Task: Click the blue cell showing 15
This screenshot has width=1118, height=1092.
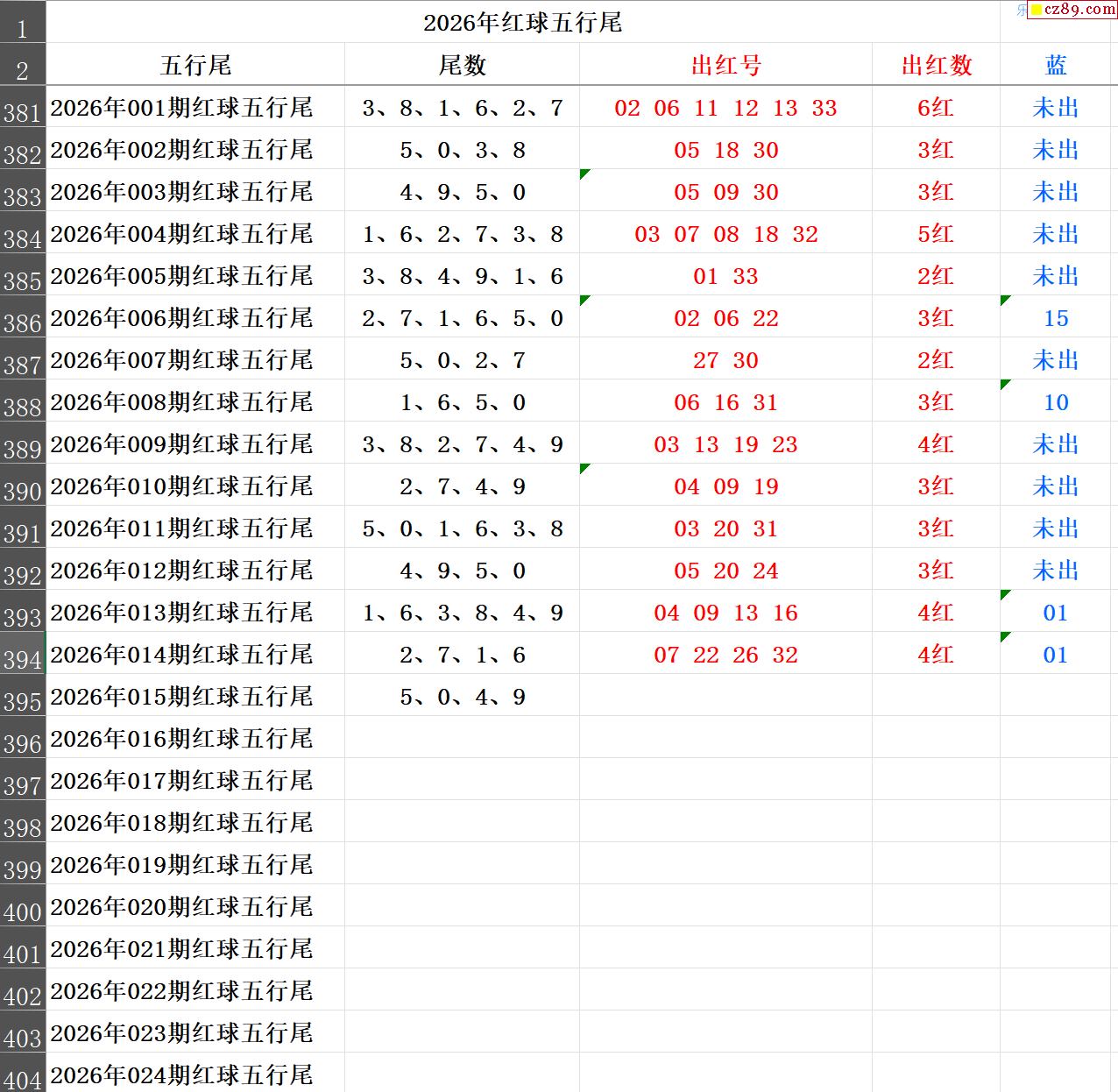Action: (1056, 318)
